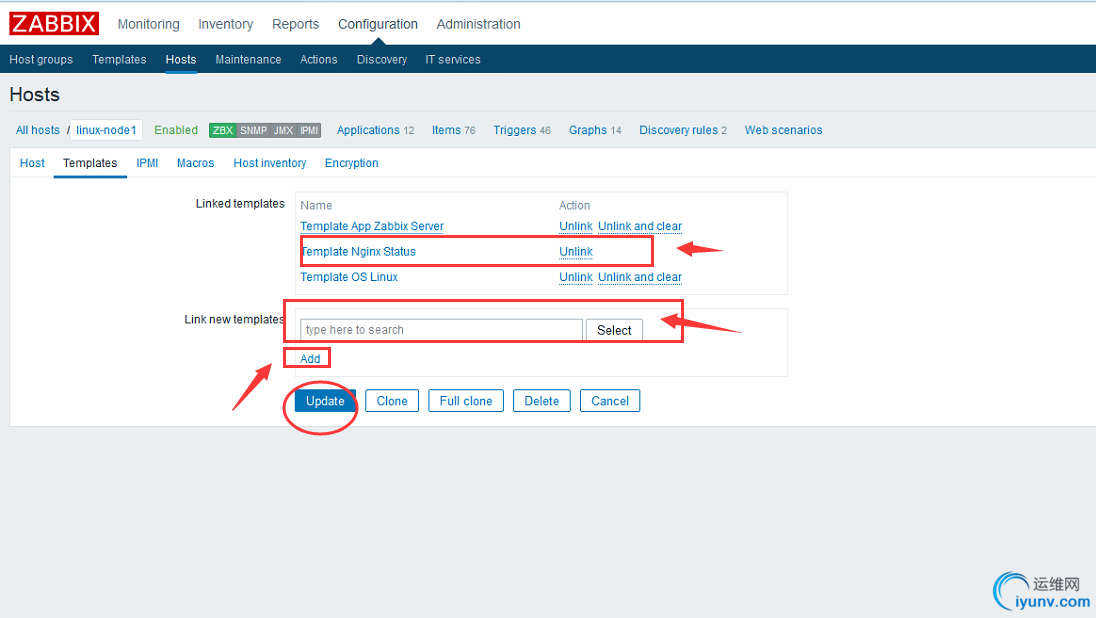Image resolution: width=1096 pixels, height=618 pixels.
Task: Unlink and clear Template OS Linux
Action: click(x=640, y=277)
